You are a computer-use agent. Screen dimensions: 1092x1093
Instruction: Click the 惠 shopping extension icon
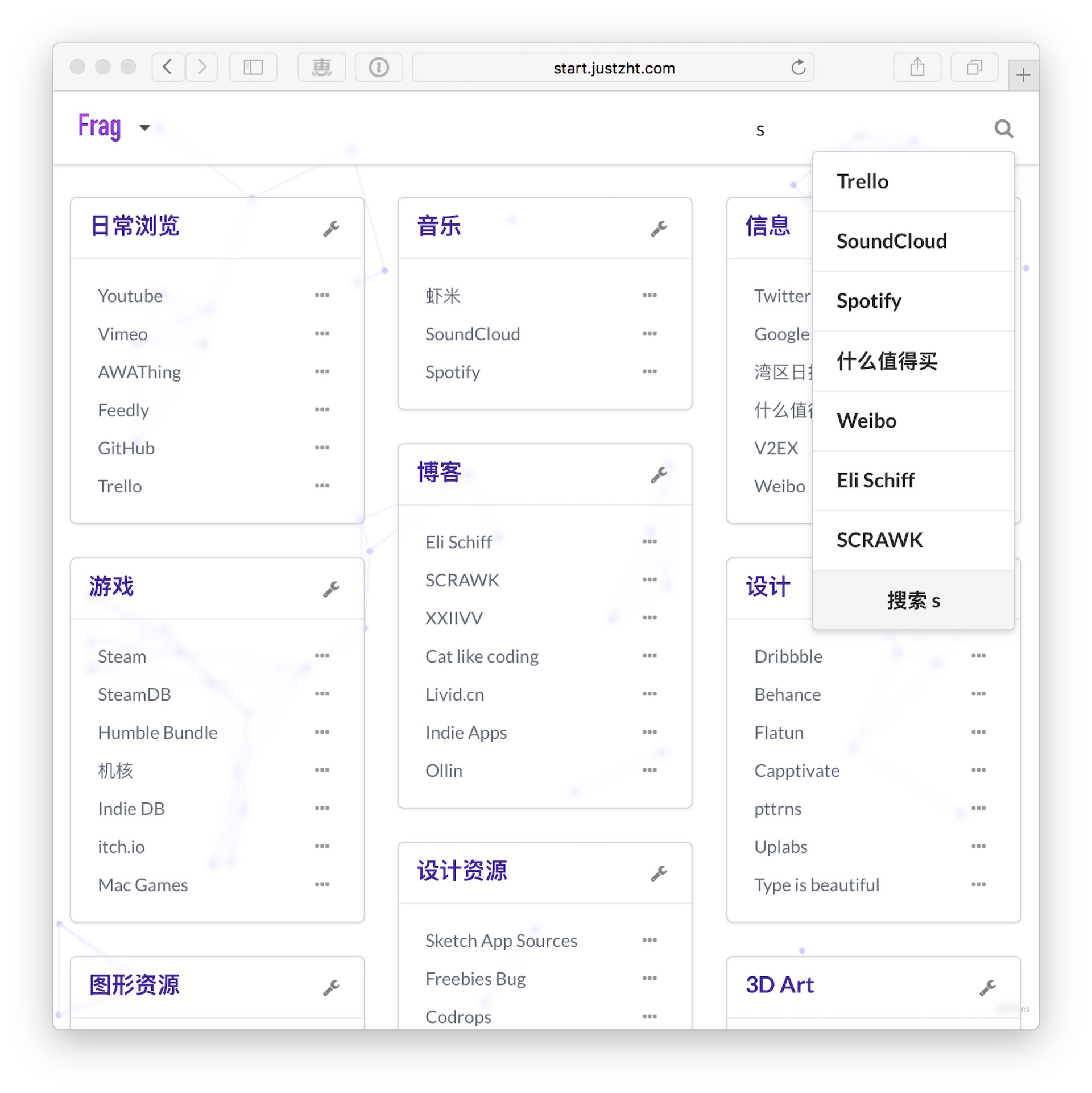(322, 68)
